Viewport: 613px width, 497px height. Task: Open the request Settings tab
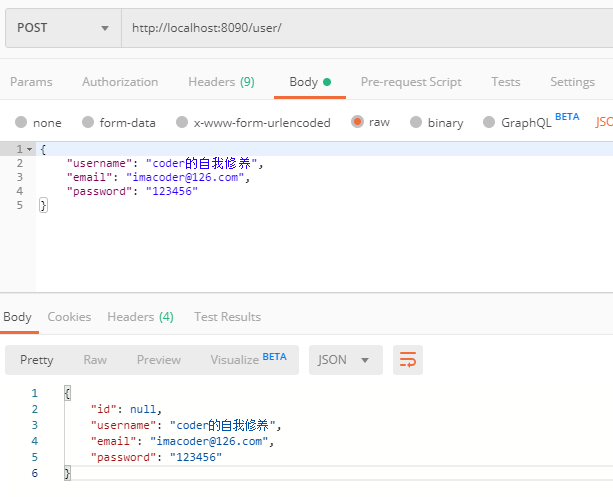pyautogui.click(x=572, y=82)
